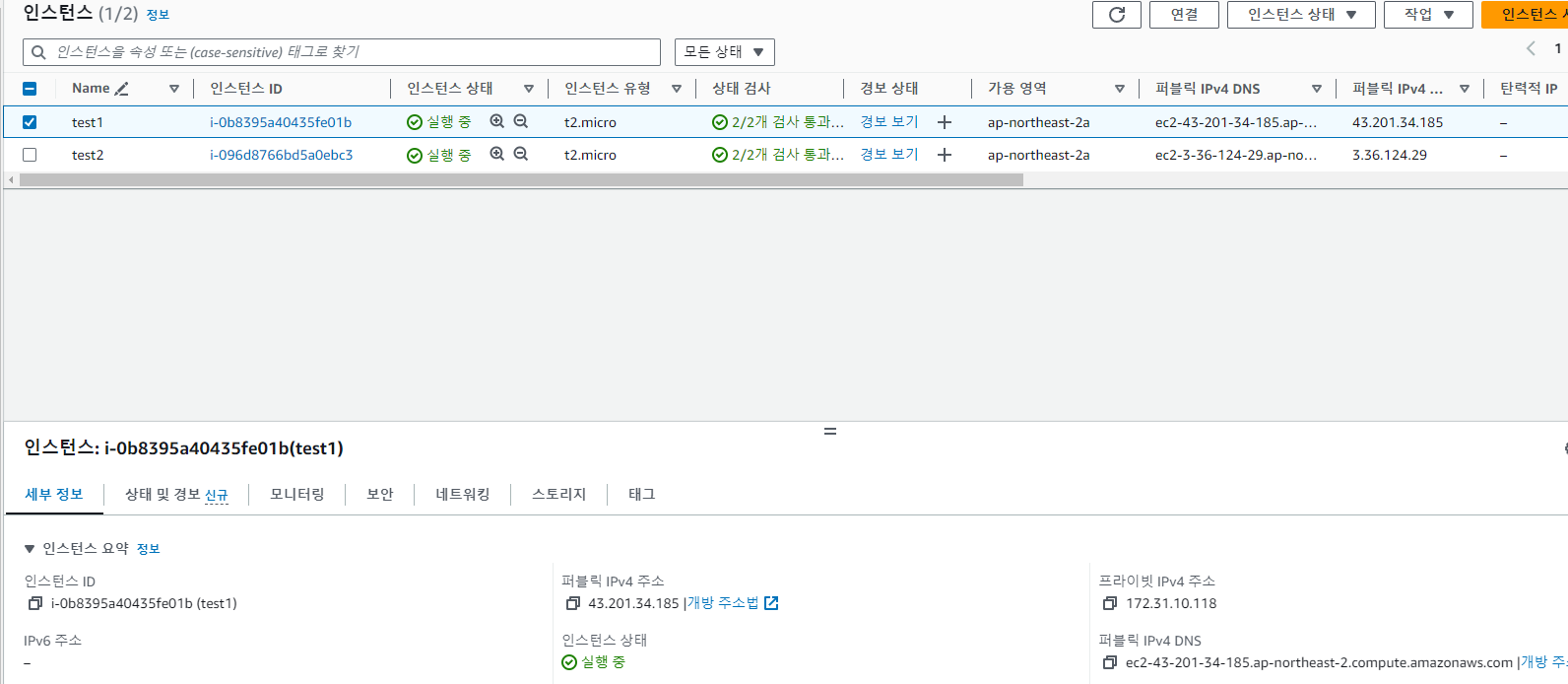Copy private IPv4 address 172.31.10.118
The width and height of the screenshot is (1568, 684).
pos(1110,603)
